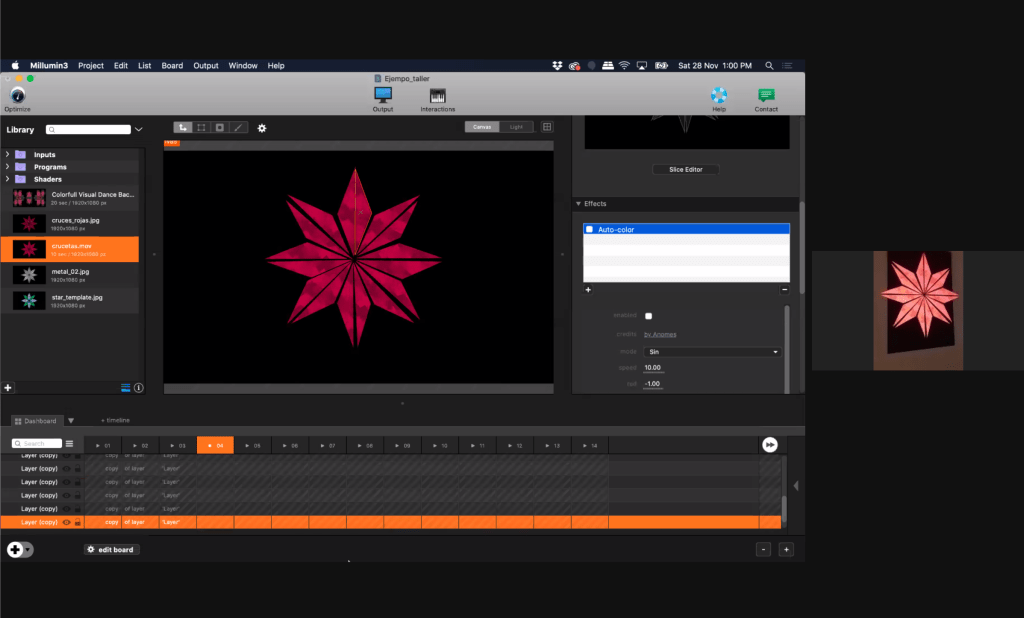
Task: Tick the Auto-color effect checkbox
Action: 590,230
